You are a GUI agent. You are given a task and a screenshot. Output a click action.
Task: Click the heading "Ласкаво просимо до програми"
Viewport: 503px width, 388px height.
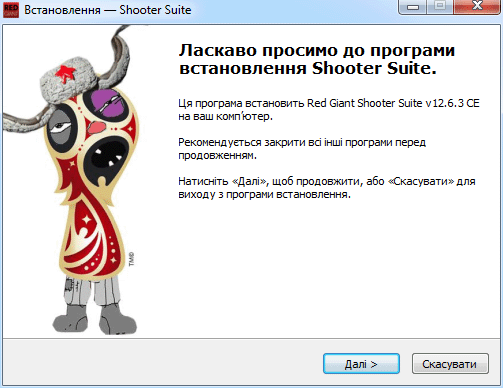[x=317, y=50]
